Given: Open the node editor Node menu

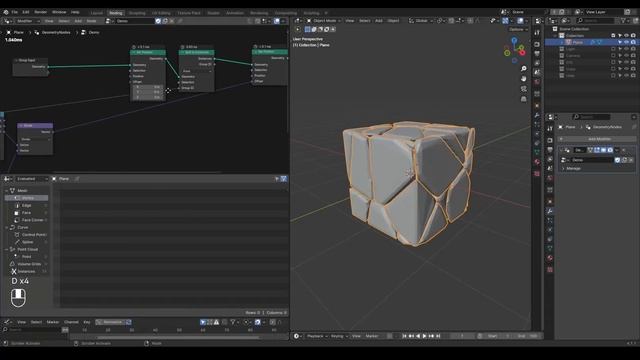Looking at the screenshot, I should pos(91,21).
